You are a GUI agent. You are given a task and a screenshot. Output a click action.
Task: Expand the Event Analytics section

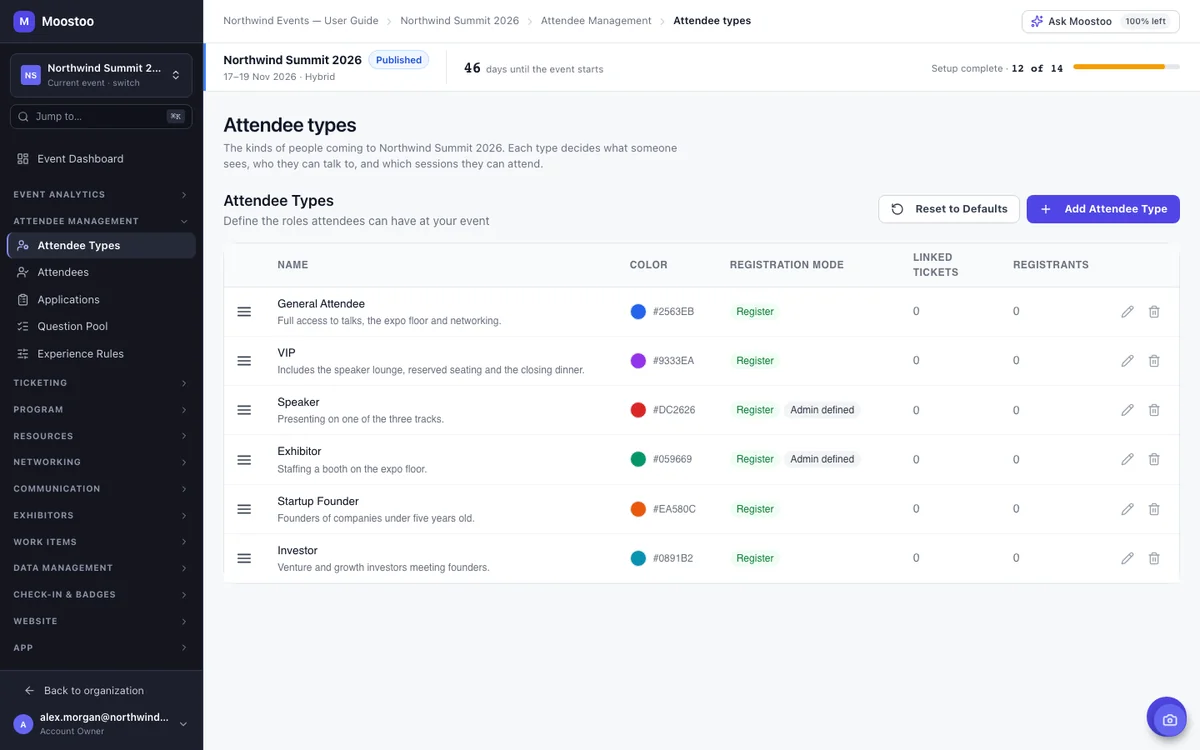(101, 194)
